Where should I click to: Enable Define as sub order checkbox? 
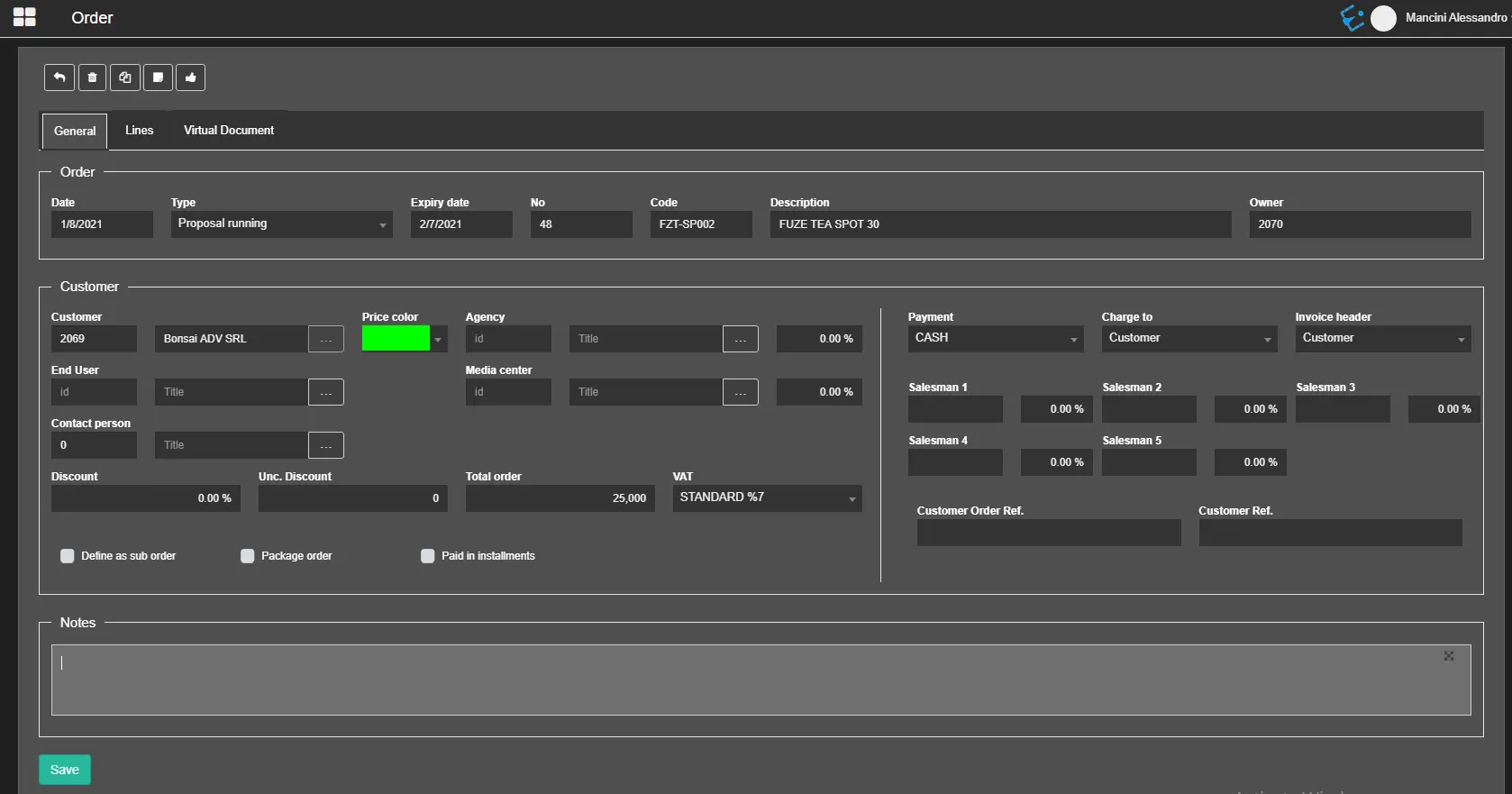[68, 556]
